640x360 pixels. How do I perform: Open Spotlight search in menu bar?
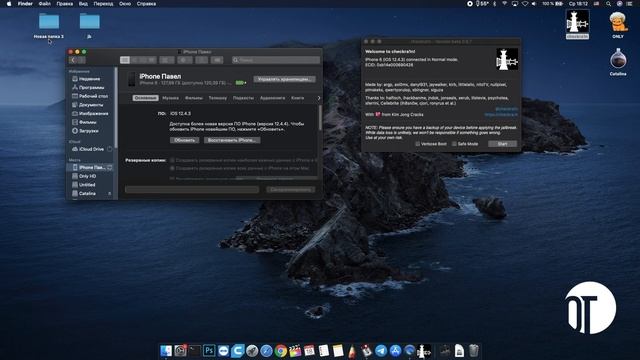(x=608, y=4)
